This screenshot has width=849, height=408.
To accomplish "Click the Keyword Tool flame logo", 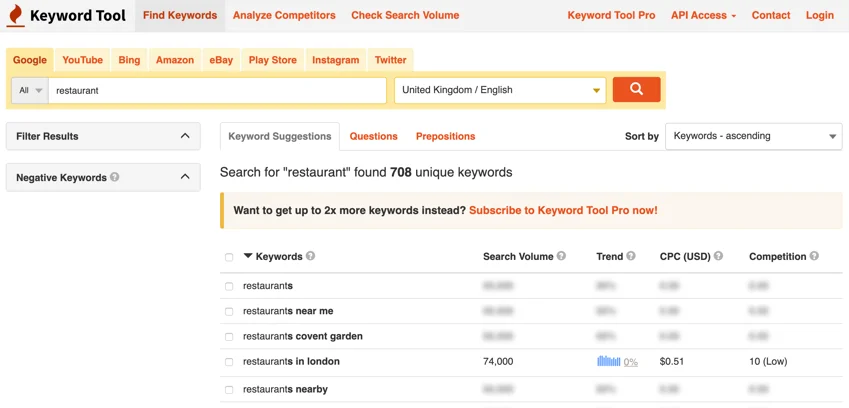I will (16, 15).
